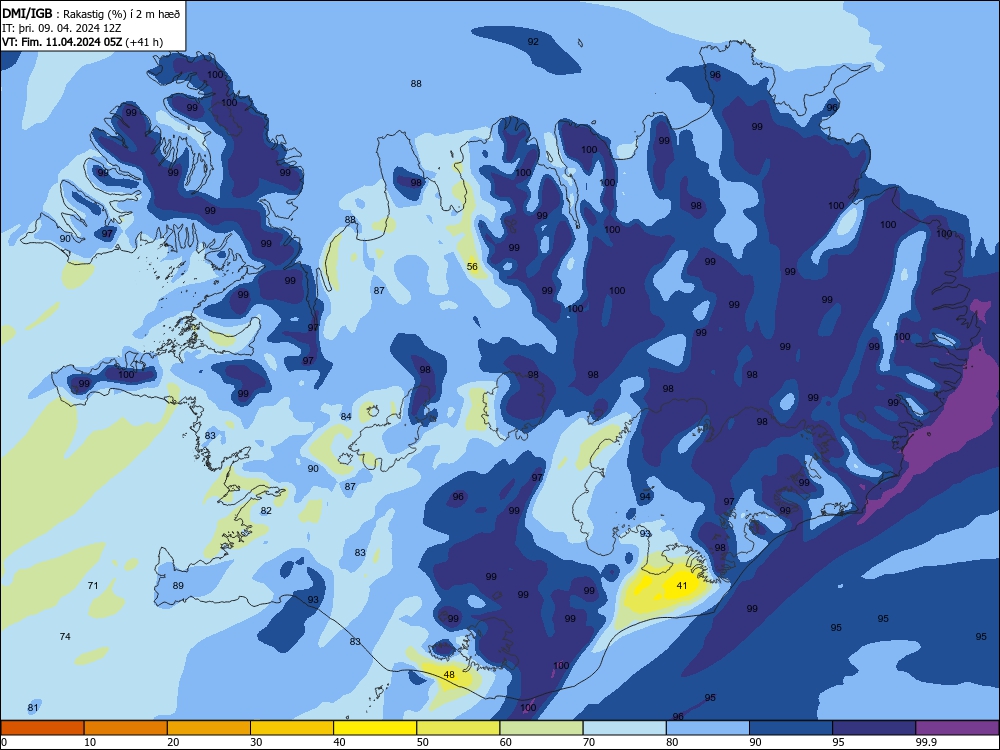Click the 95-99.9 navy legend swatch
Viewport: 1000px width, 750px height.
click(874, 728)
